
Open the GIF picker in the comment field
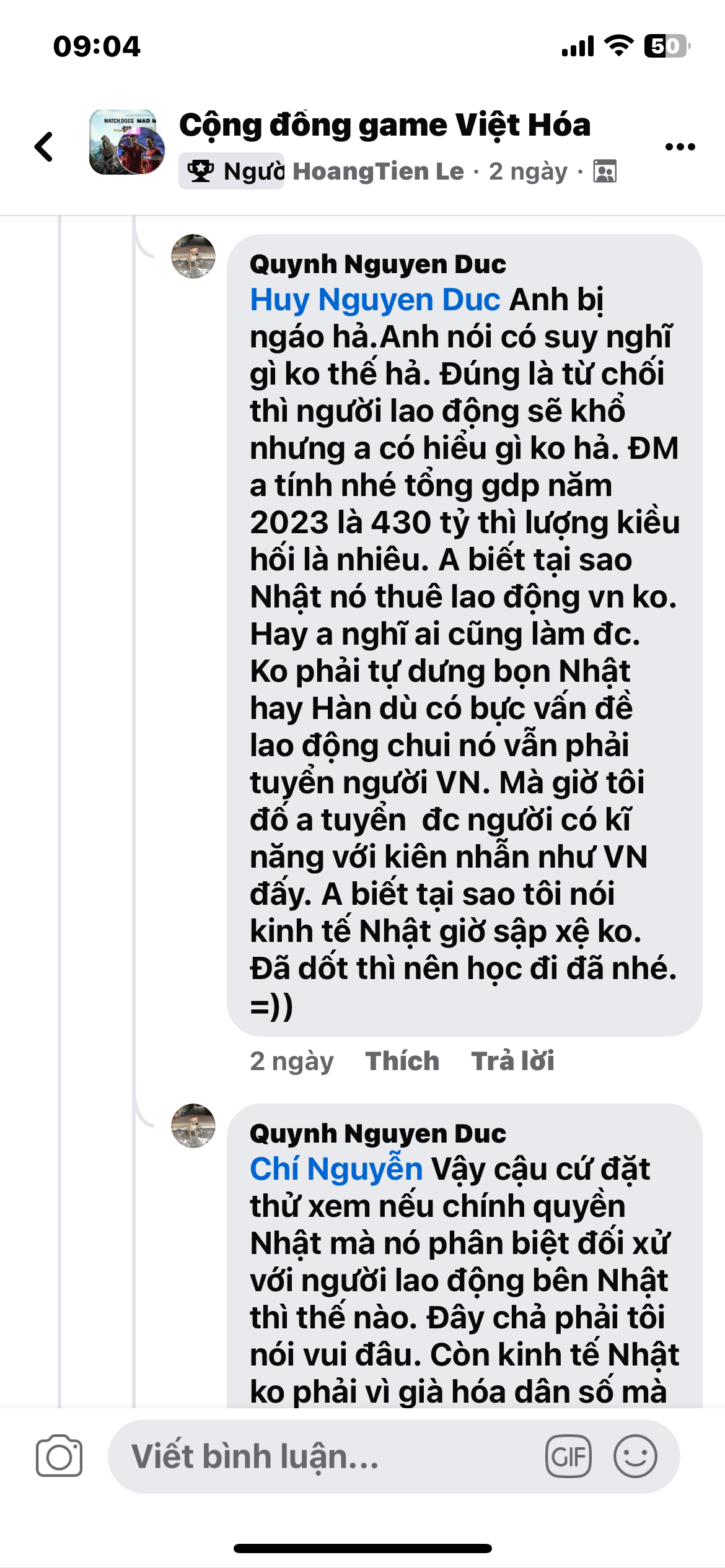pyautogui.click(x=568, y=1456)
